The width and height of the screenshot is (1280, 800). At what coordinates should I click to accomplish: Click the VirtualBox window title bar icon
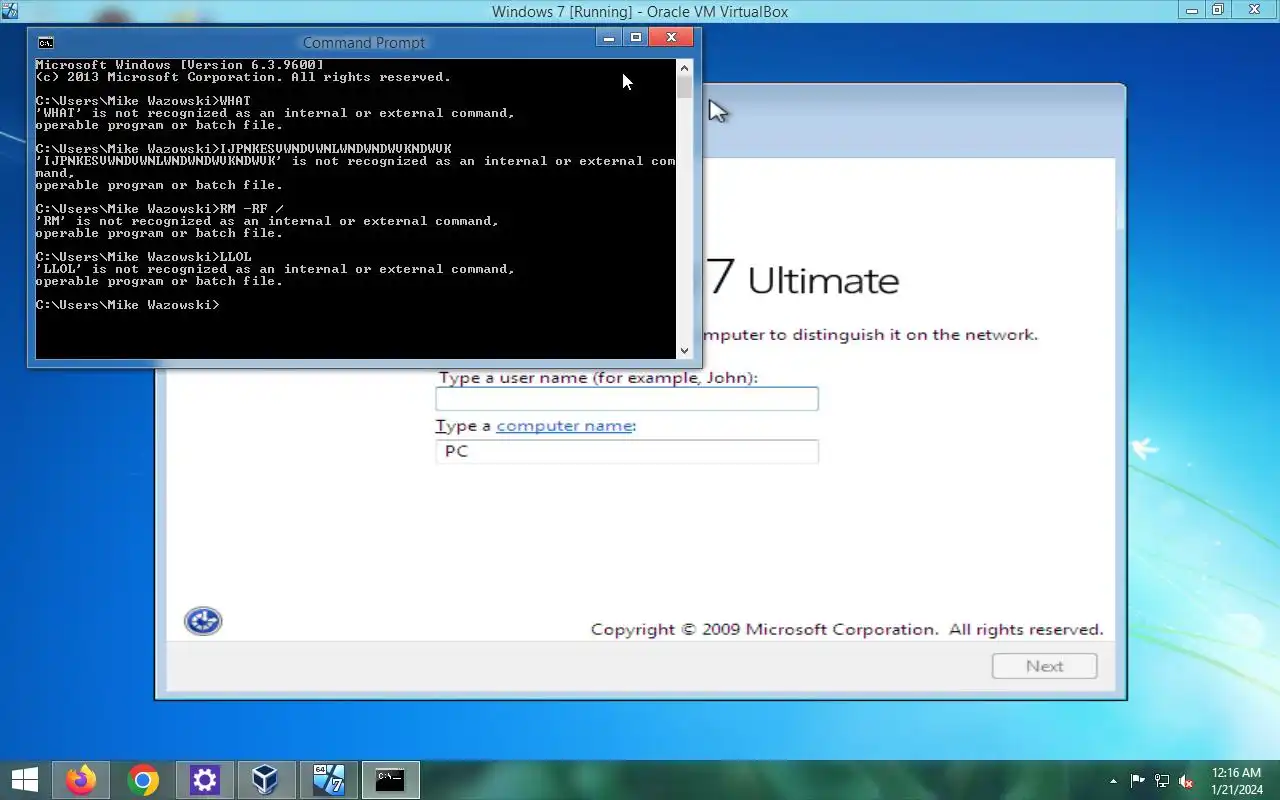coord(10,11)
